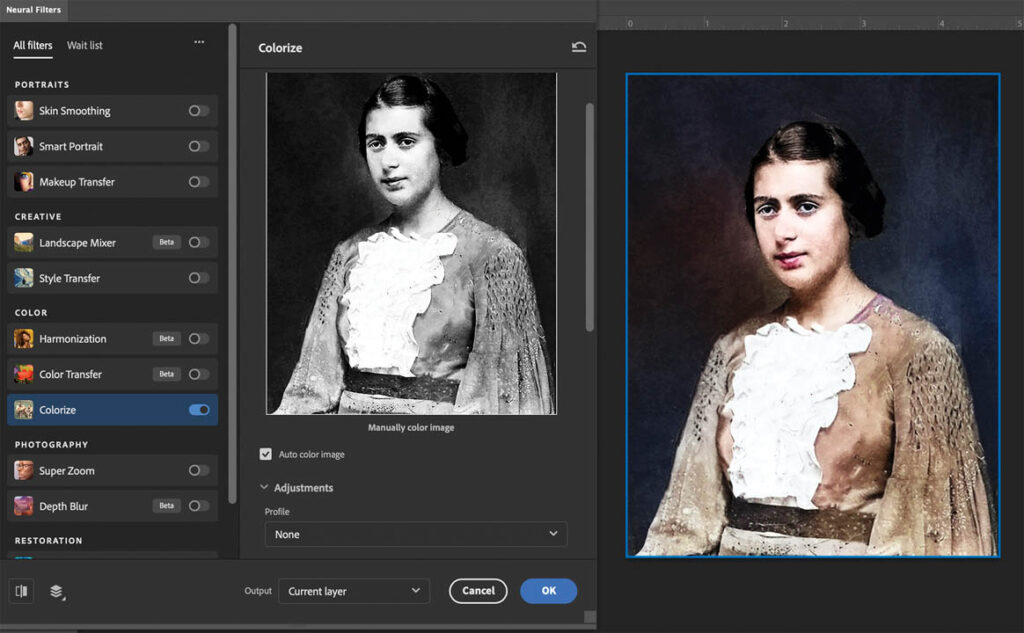
Task: Click the layers preview icon at bottom left
Action: [57, 591]
